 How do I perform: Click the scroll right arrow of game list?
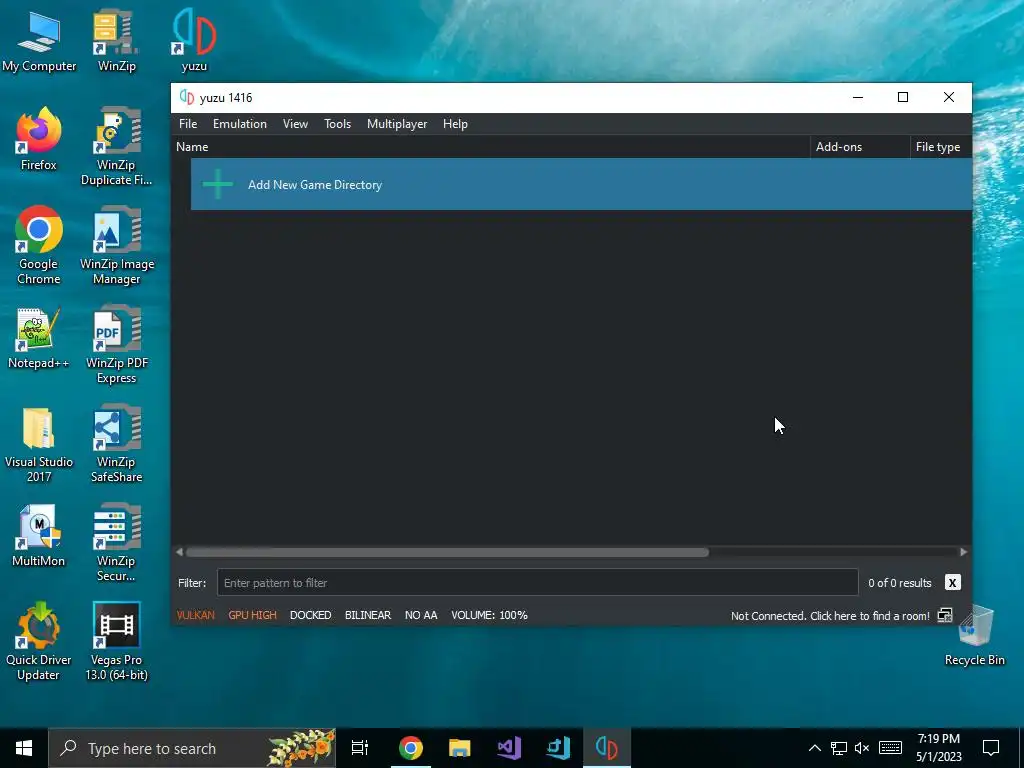964,552
